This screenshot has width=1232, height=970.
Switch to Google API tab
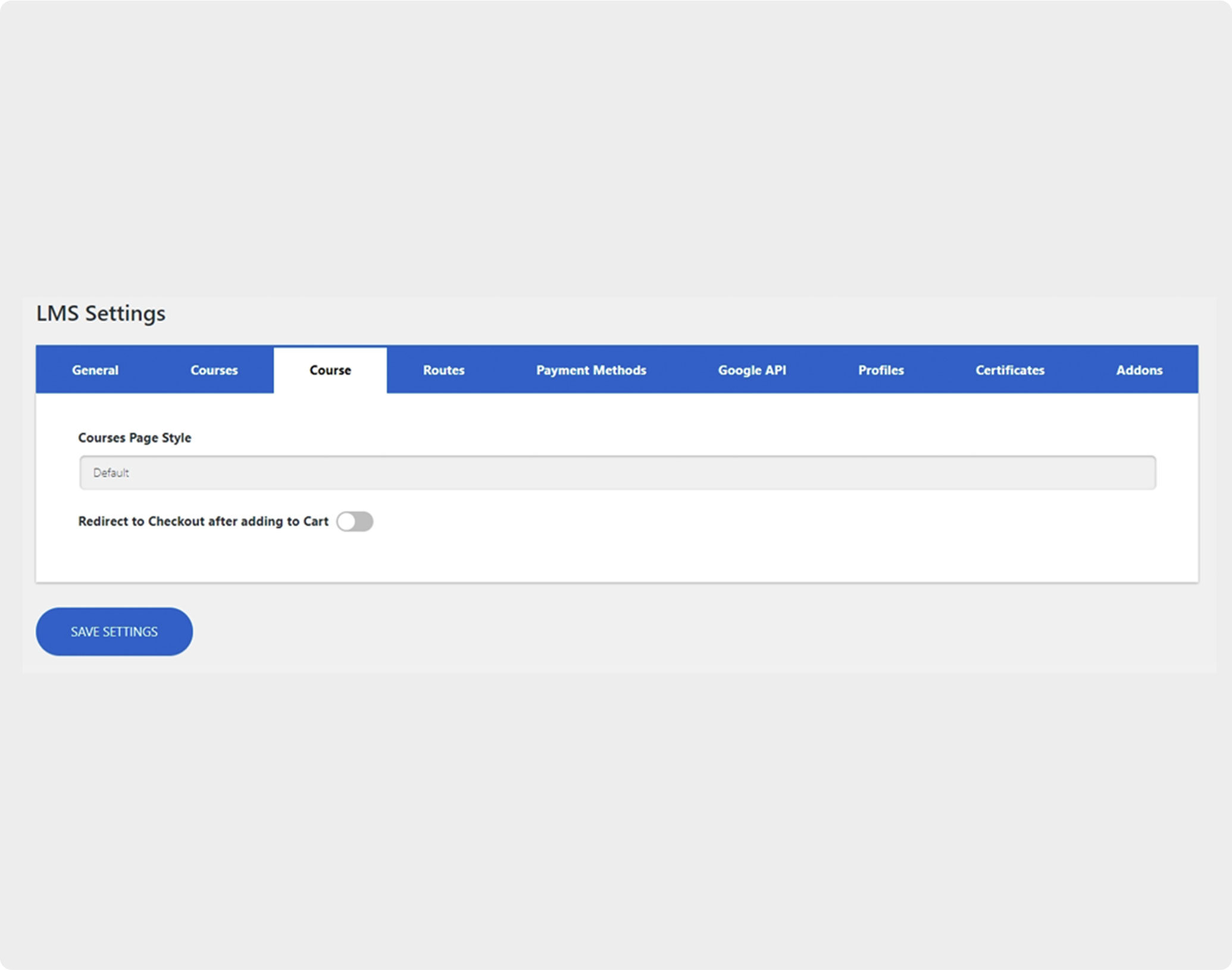coord(752,370)
